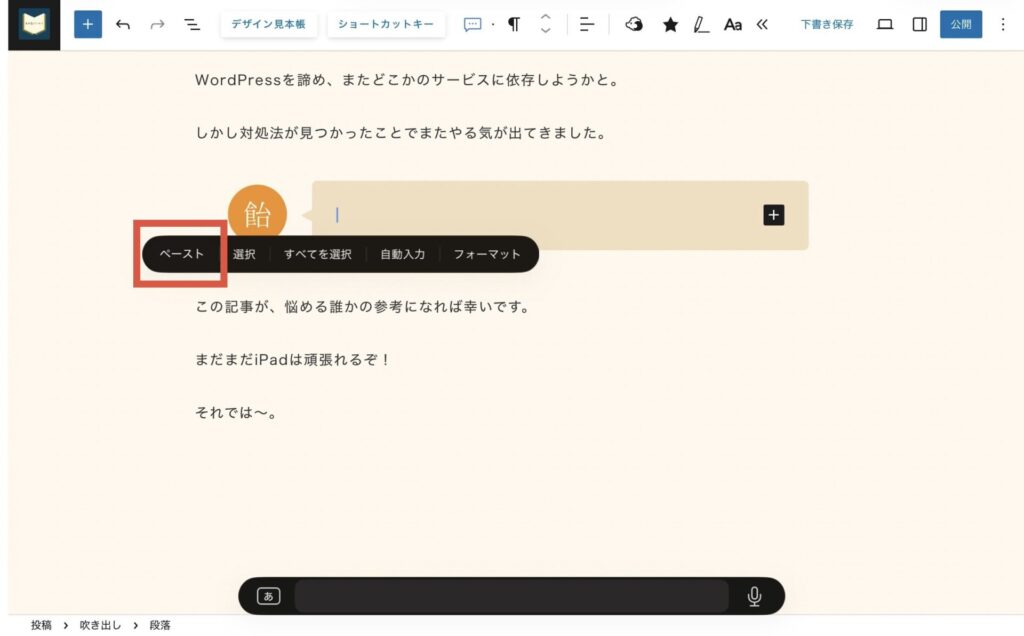Toggle the Japanese keyboard input mode button

pyautogui.click(x=268, y=596)
